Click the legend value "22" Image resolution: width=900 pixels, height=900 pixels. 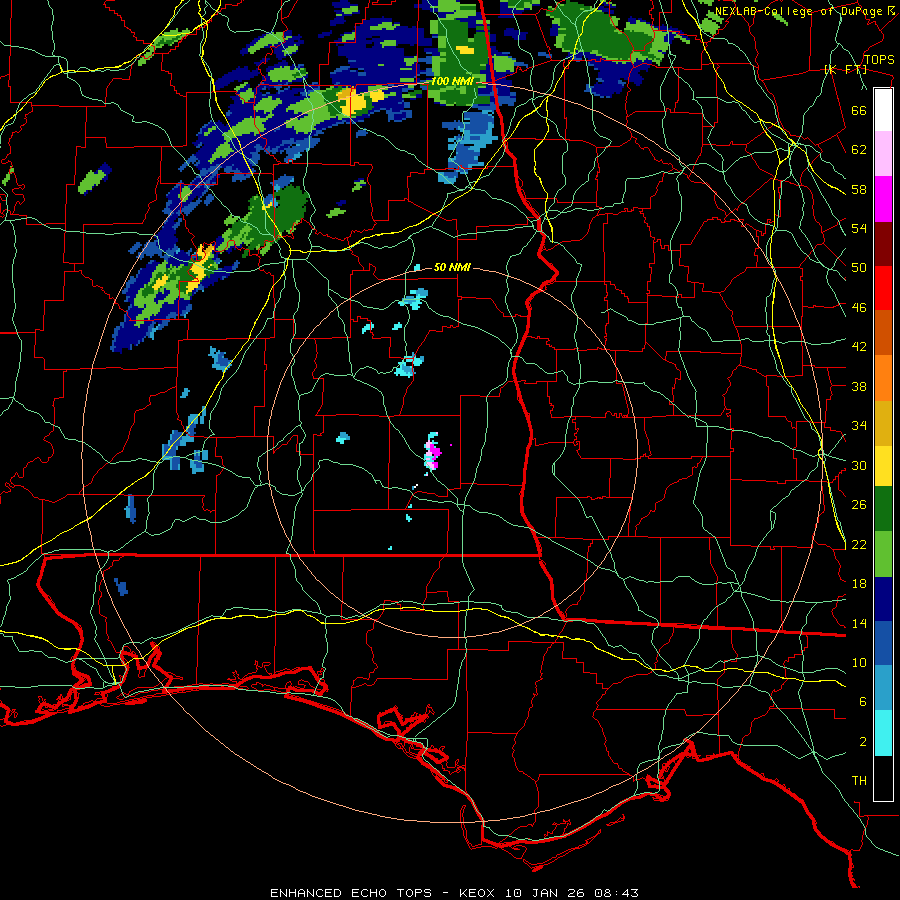tap(859, 544)
